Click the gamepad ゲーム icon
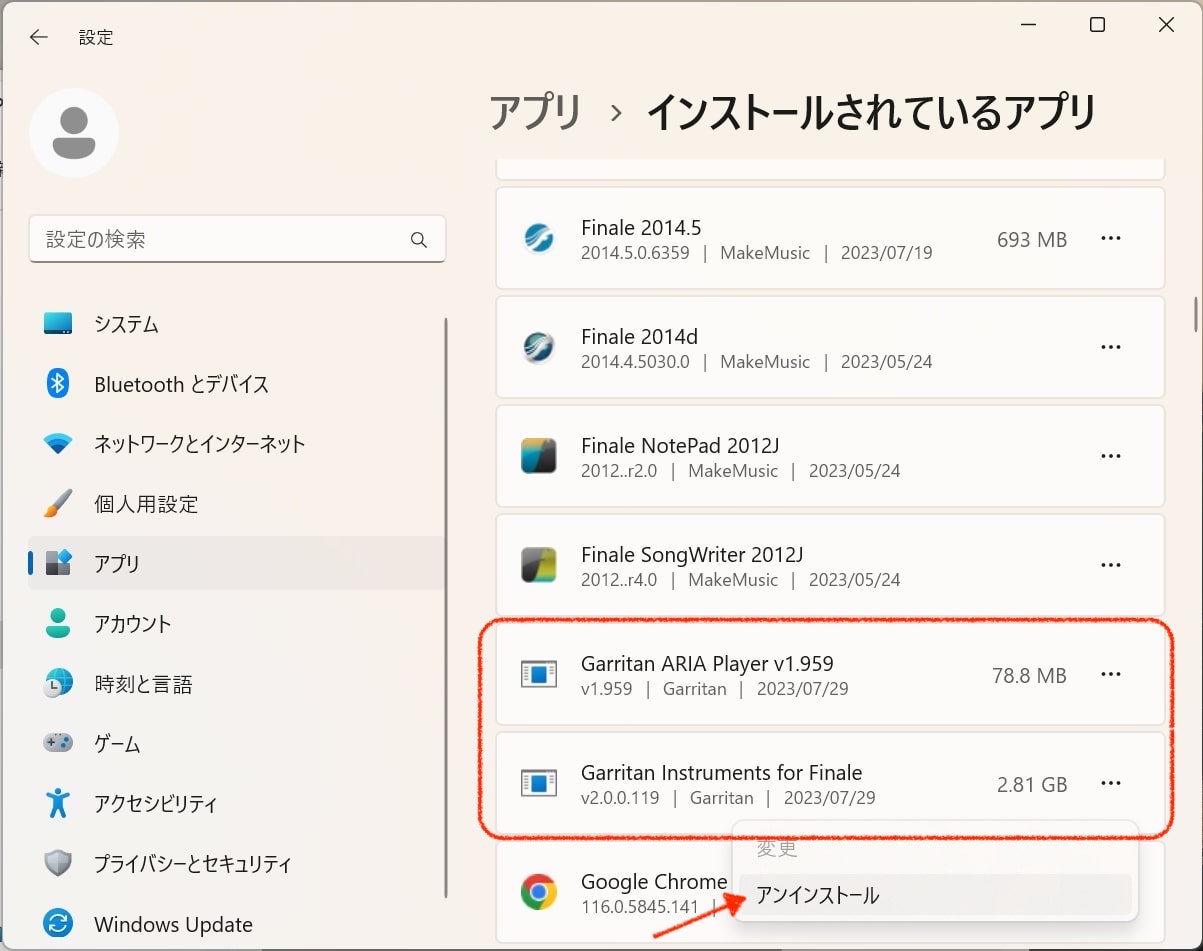 [58, 744]
